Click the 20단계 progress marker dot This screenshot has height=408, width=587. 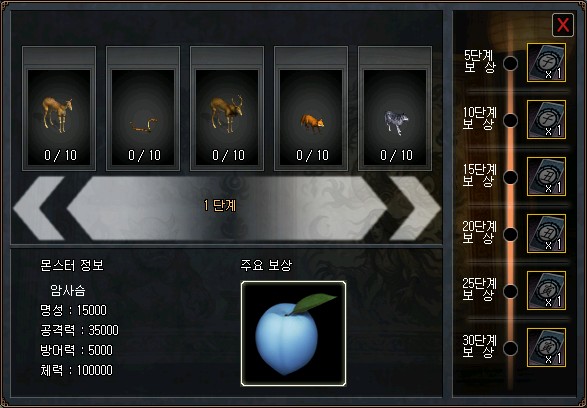point(510,234)
